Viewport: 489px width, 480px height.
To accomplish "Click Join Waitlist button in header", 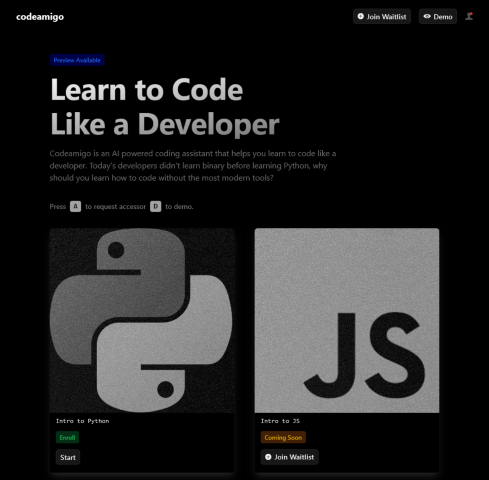I will [x=382, y=17].
